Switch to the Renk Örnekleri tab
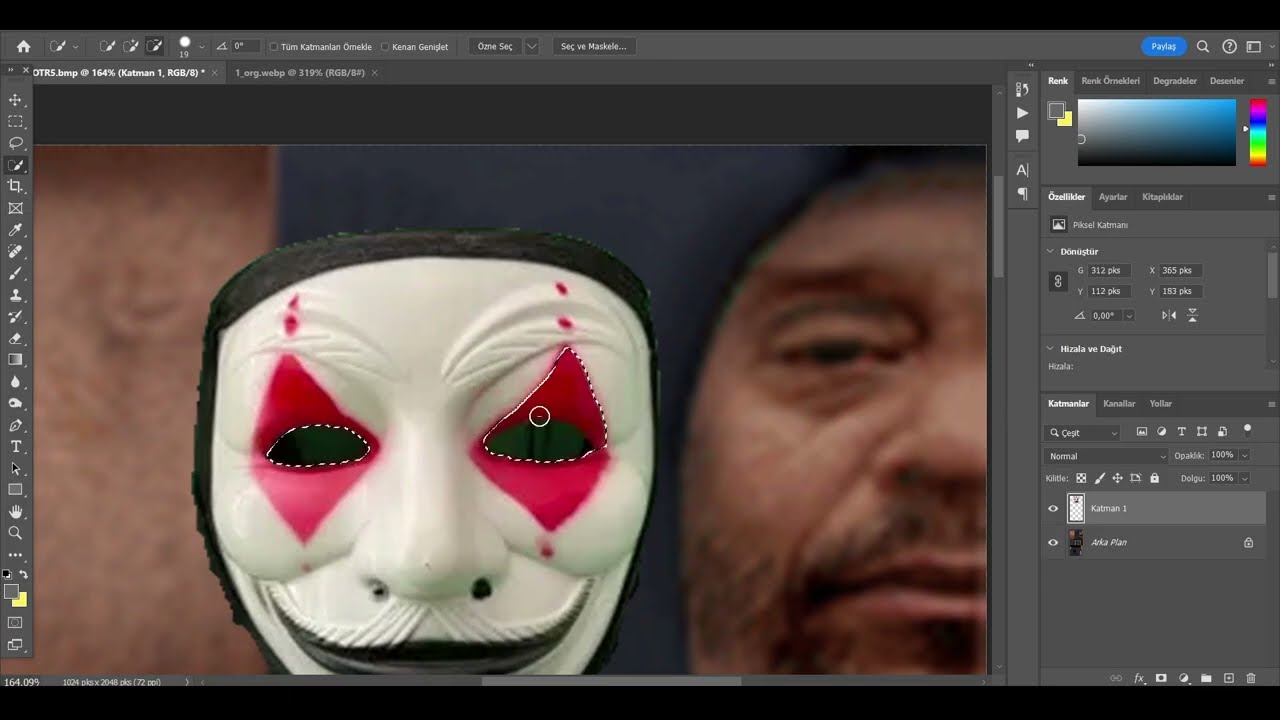Image resolution: width=1280 pixels, height=720 pixels. [1110, 81]
